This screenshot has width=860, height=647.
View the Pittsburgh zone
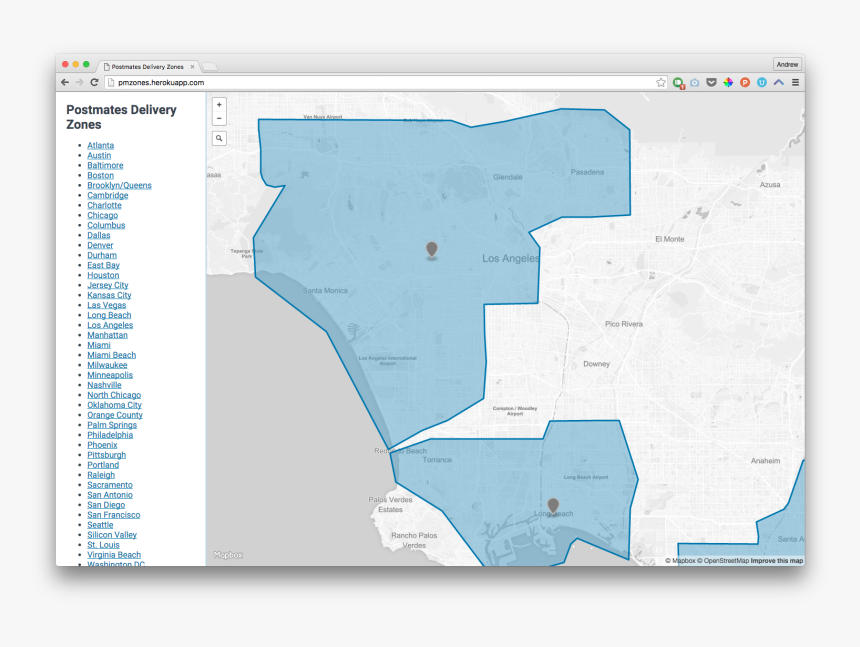[x=107, y=455]
